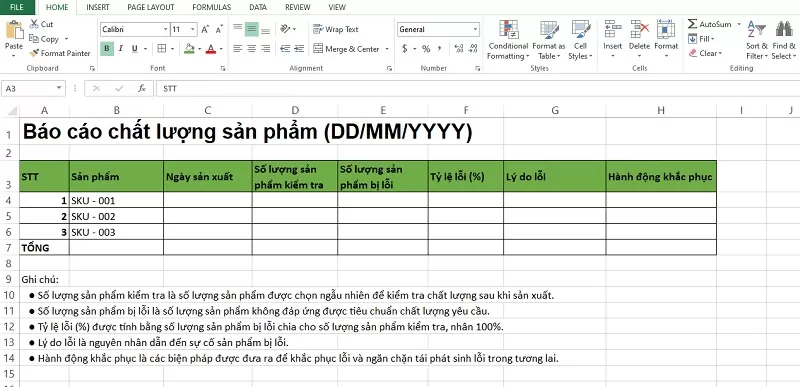The image size is (800, 387).
Task: Activate the Format Painter brush
Action: [34, 53]
